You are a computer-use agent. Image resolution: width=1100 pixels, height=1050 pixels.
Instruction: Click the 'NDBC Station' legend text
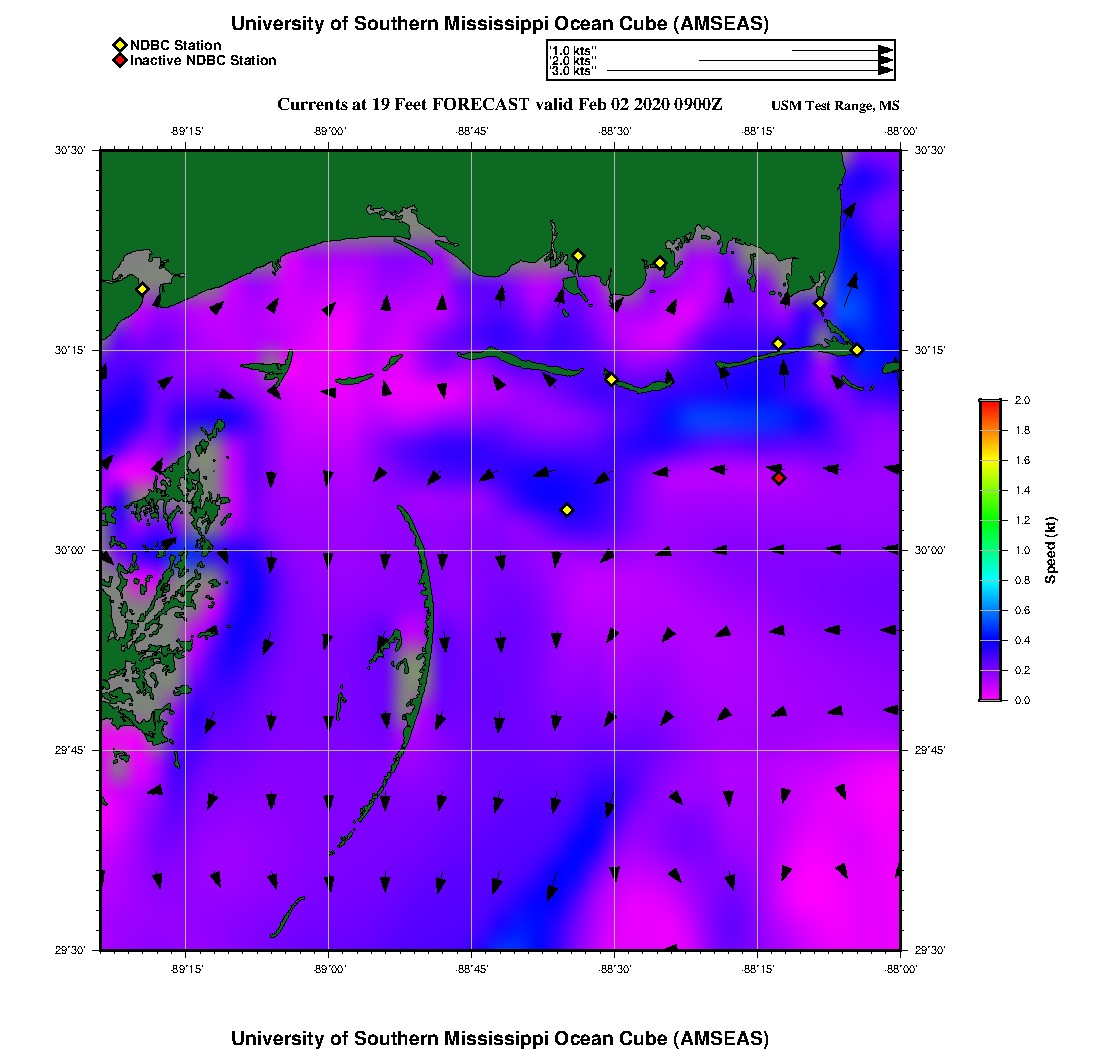tap(175, 46)
